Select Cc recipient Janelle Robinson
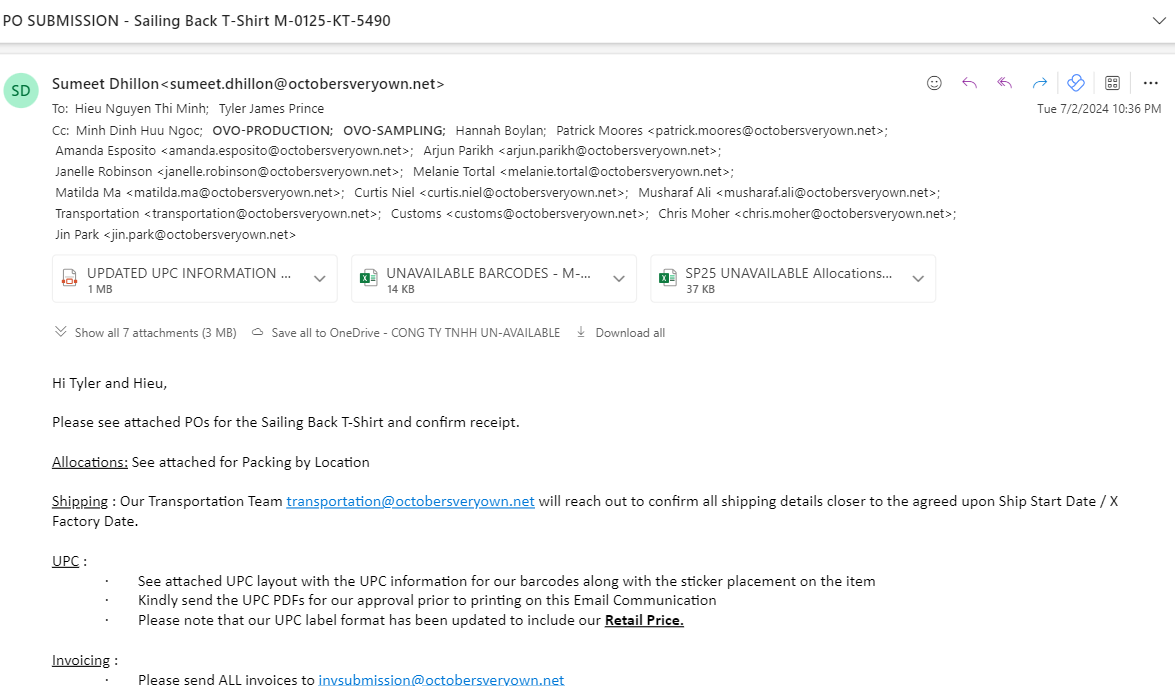The height and width of the screenshot is (686, 1175). pos(229,172)
